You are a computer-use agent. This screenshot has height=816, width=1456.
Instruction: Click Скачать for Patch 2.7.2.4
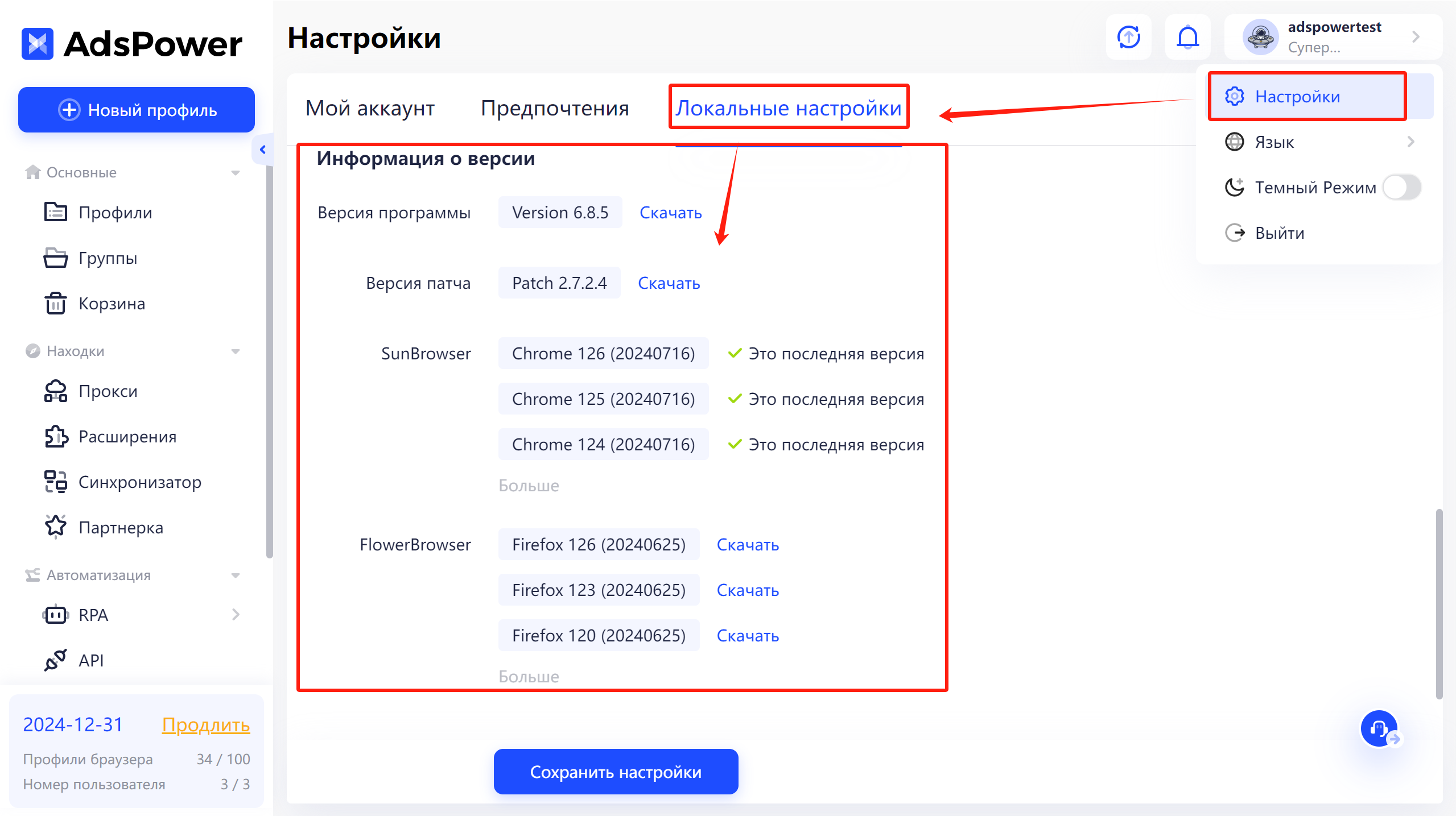tap(669, 283)
